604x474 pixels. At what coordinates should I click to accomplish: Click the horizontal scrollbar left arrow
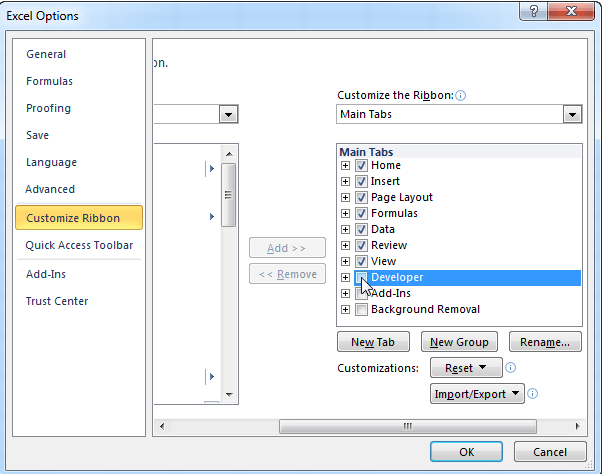pyautogui.click(x=162, y=426)
